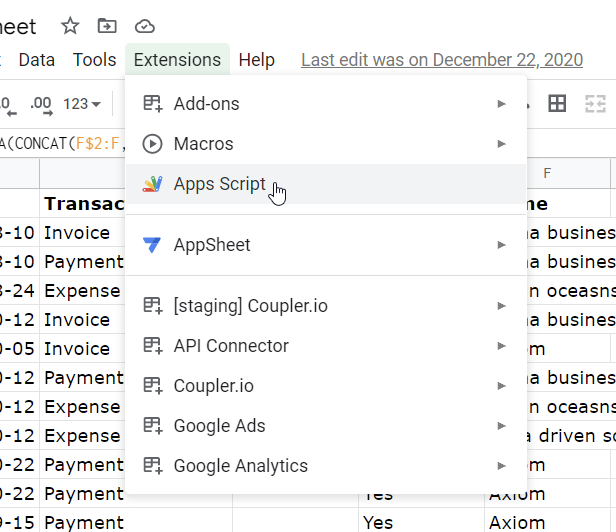The image size is (616, 532).
Task: Click the decrease decimal places button
Action: click(8, 106)
